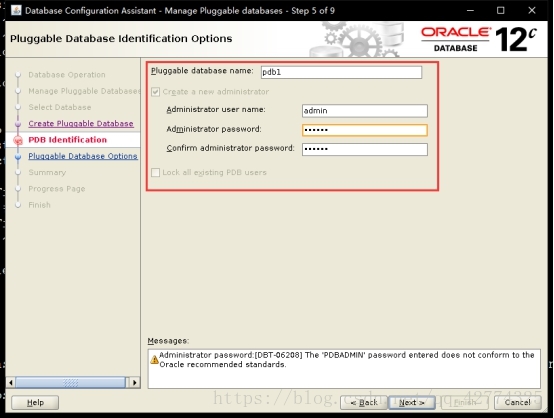Viewport: 554px width, 418px height.
Task: Click the Java icon in the title bar
Action: pos(16,10)
